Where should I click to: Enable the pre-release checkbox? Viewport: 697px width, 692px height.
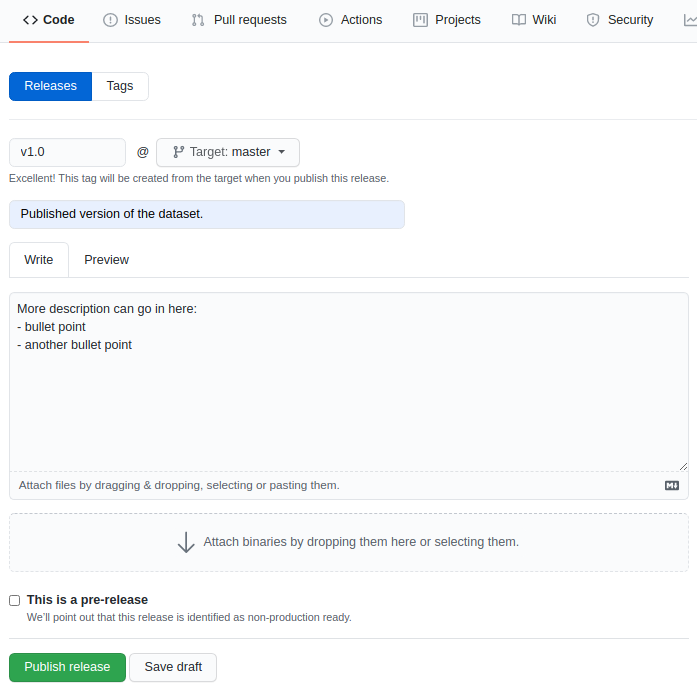[15, 600]
